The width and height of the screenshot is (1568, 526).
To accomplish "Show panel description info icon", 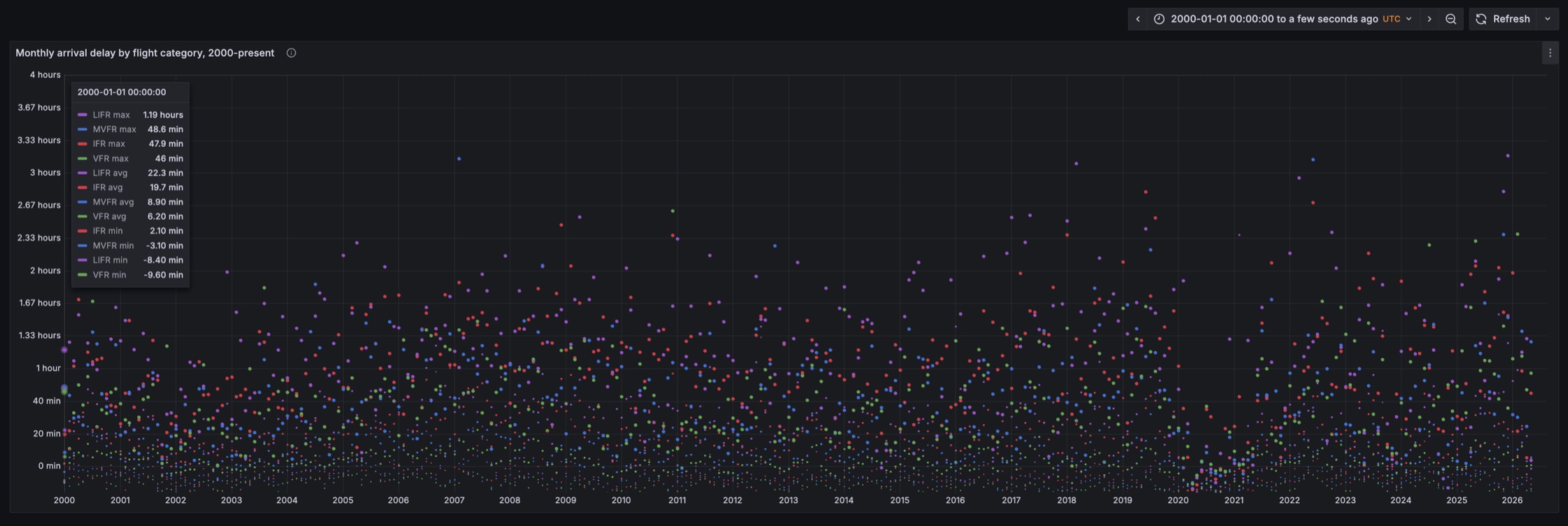I will 291,53.
